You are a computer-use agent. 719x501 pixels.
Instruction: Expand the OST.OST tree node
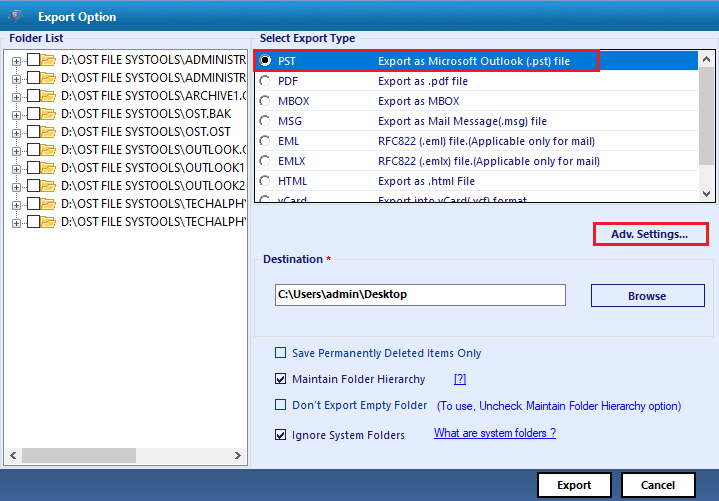coord(17,133)
